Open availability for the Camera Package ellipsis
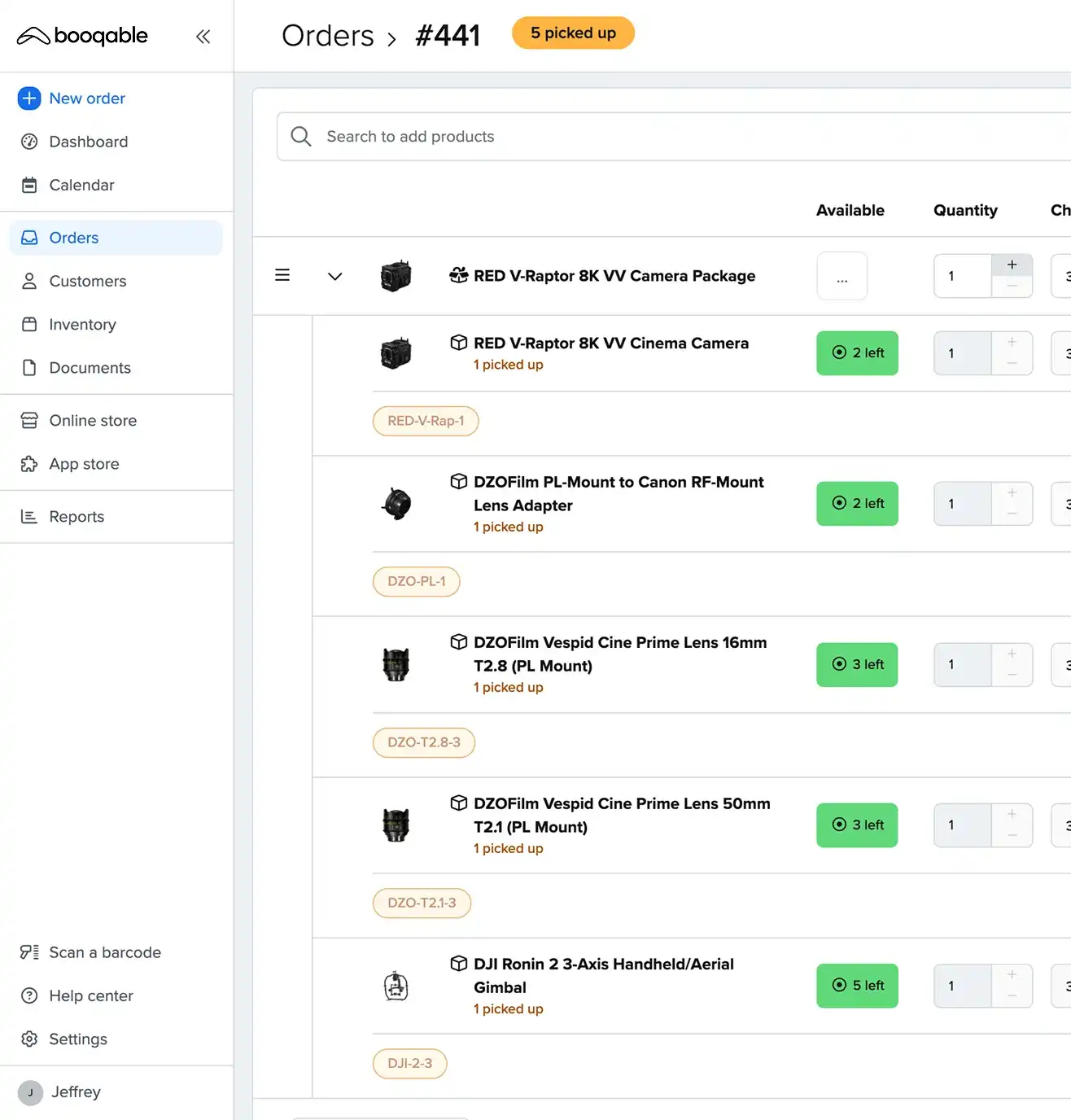This screenshot has width=1071, height=1120. pos(841,277)
